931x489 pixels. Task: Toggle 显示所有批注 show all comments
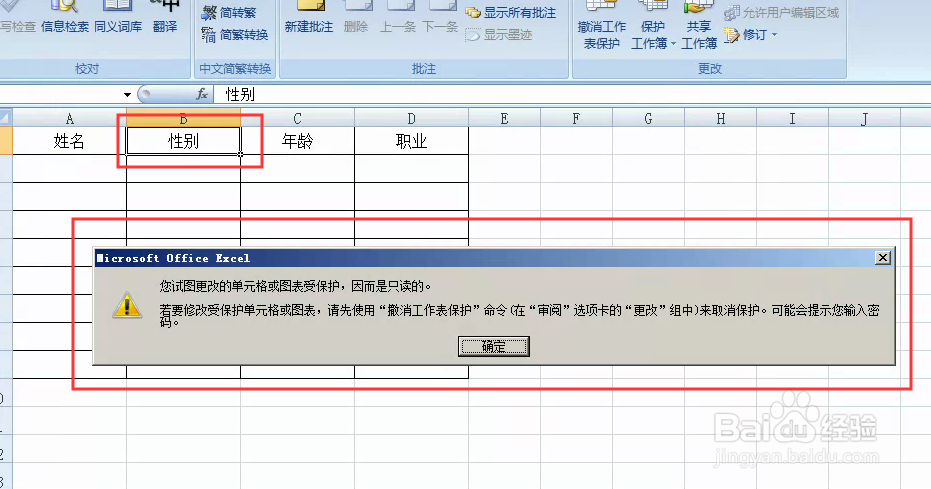tap(511, 12)
